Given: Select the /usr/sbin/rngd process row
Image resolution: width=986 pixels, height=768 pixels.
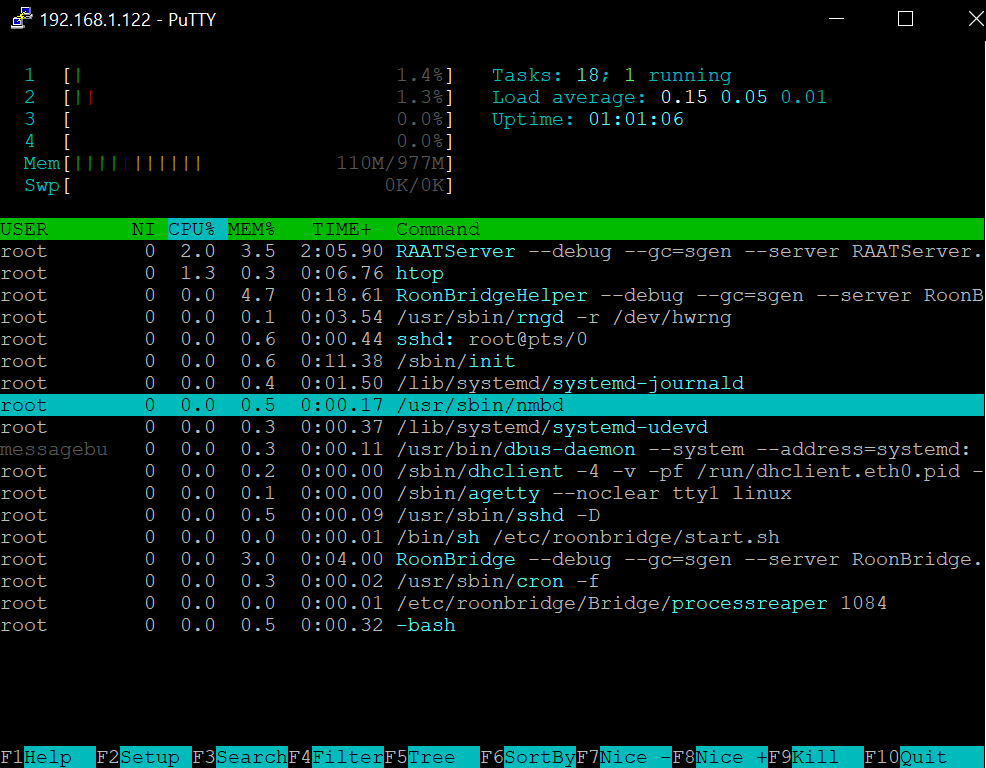Looking at the screenshot, I should [x=492, y=317].
